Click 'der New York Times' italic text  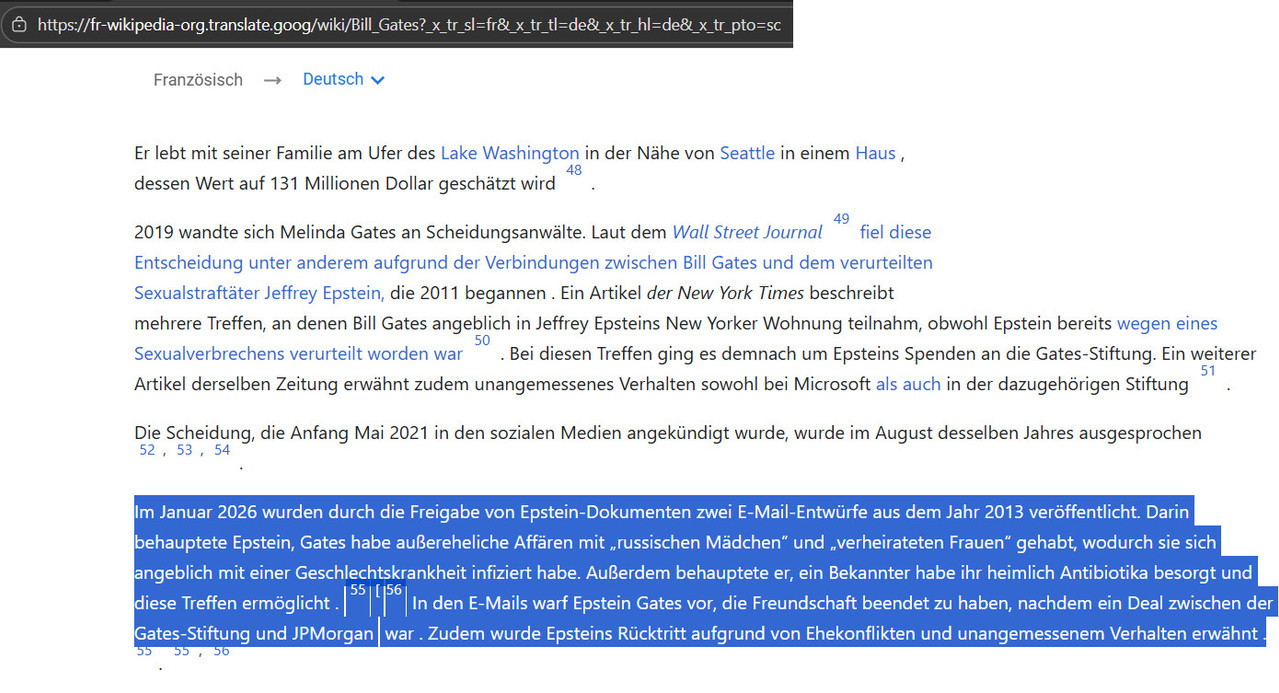[725, 293]
